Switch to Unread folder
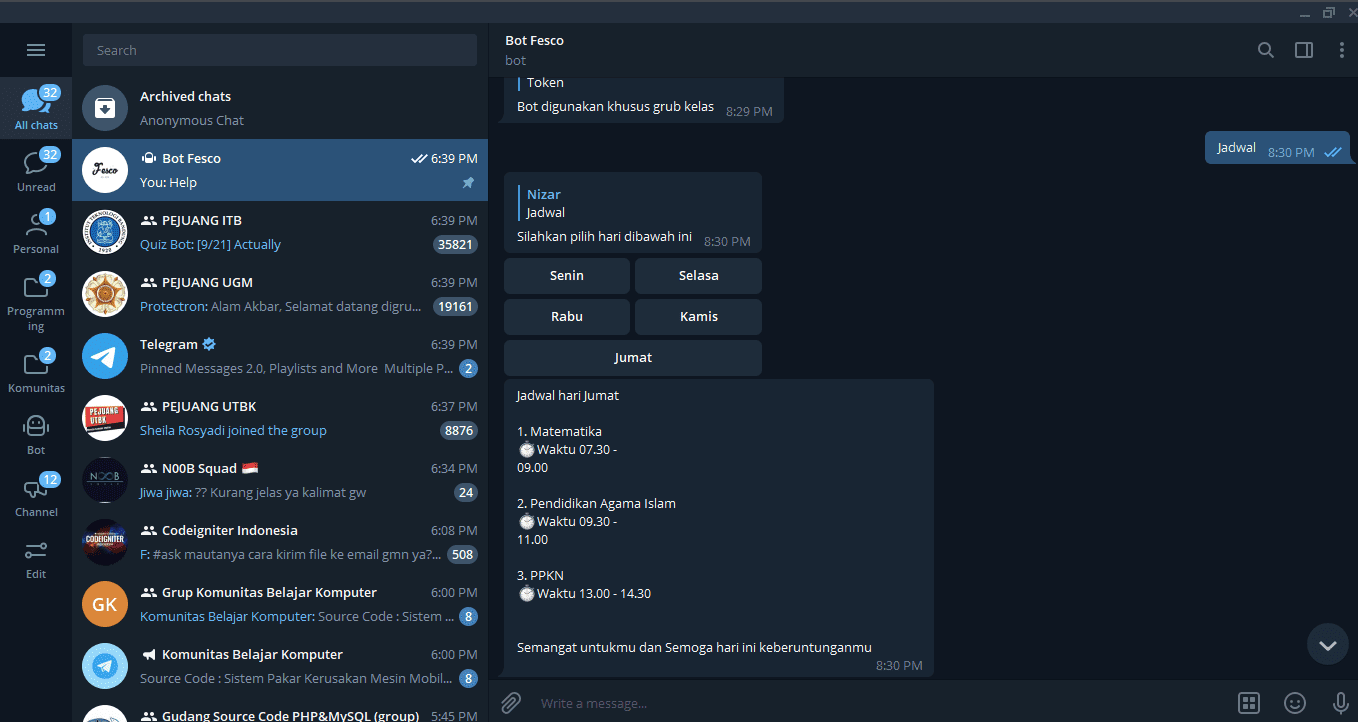This screenshot has width=1358, height=722. [36, 171]
